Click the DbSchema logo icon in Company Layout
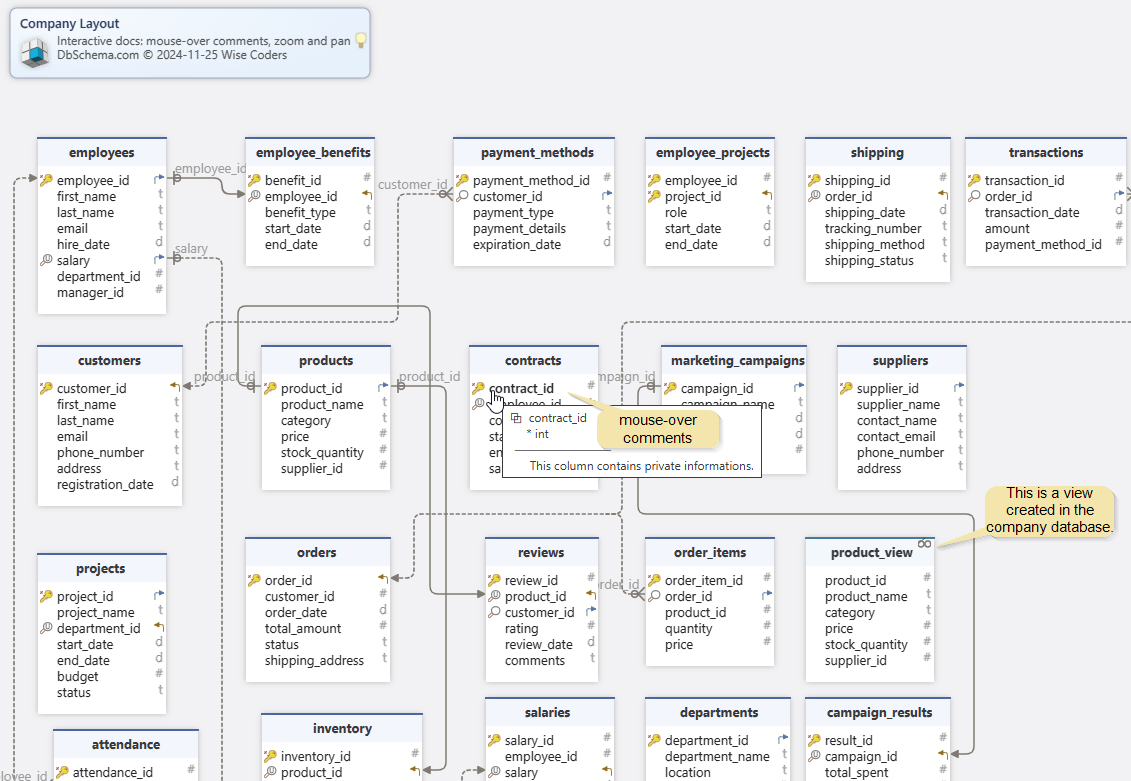Screen dimensions: 1131x781 click(35, 52)
